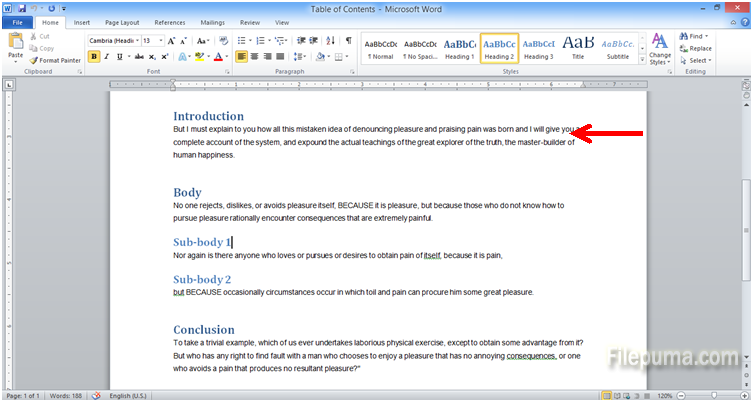Toggle show paragraph marks (pilcrow)
This screenshot has height=401, width=753.
tap(349, 41)
